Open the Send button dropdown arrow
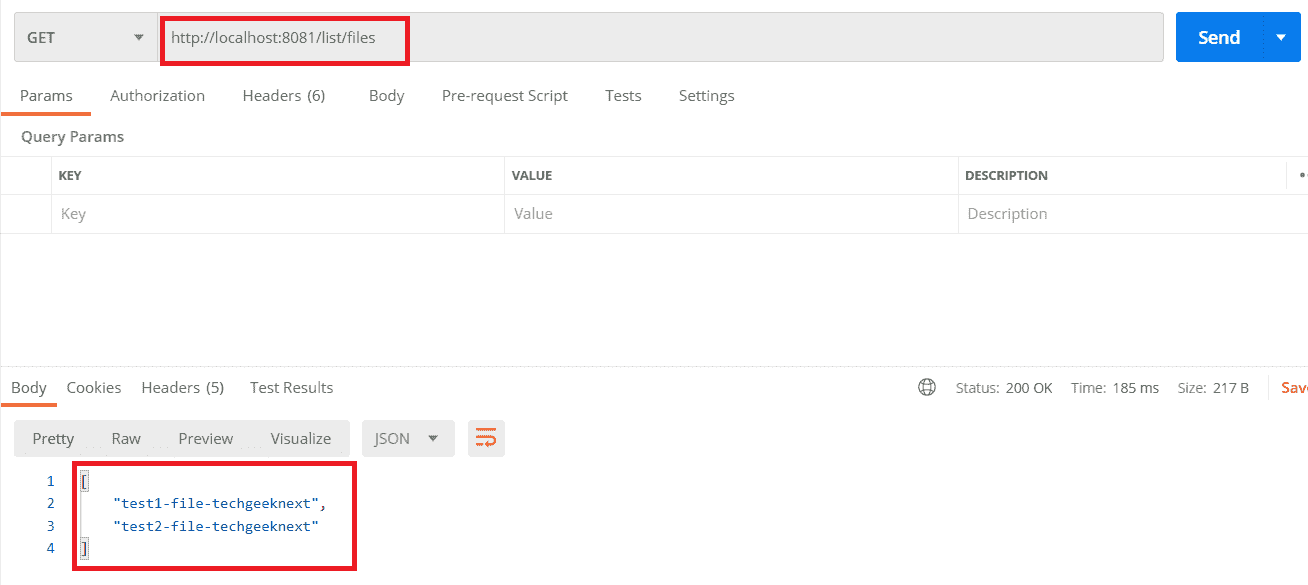Image resolution: width=1308 pixels, height=585 pixels. tap(1281, 37)
